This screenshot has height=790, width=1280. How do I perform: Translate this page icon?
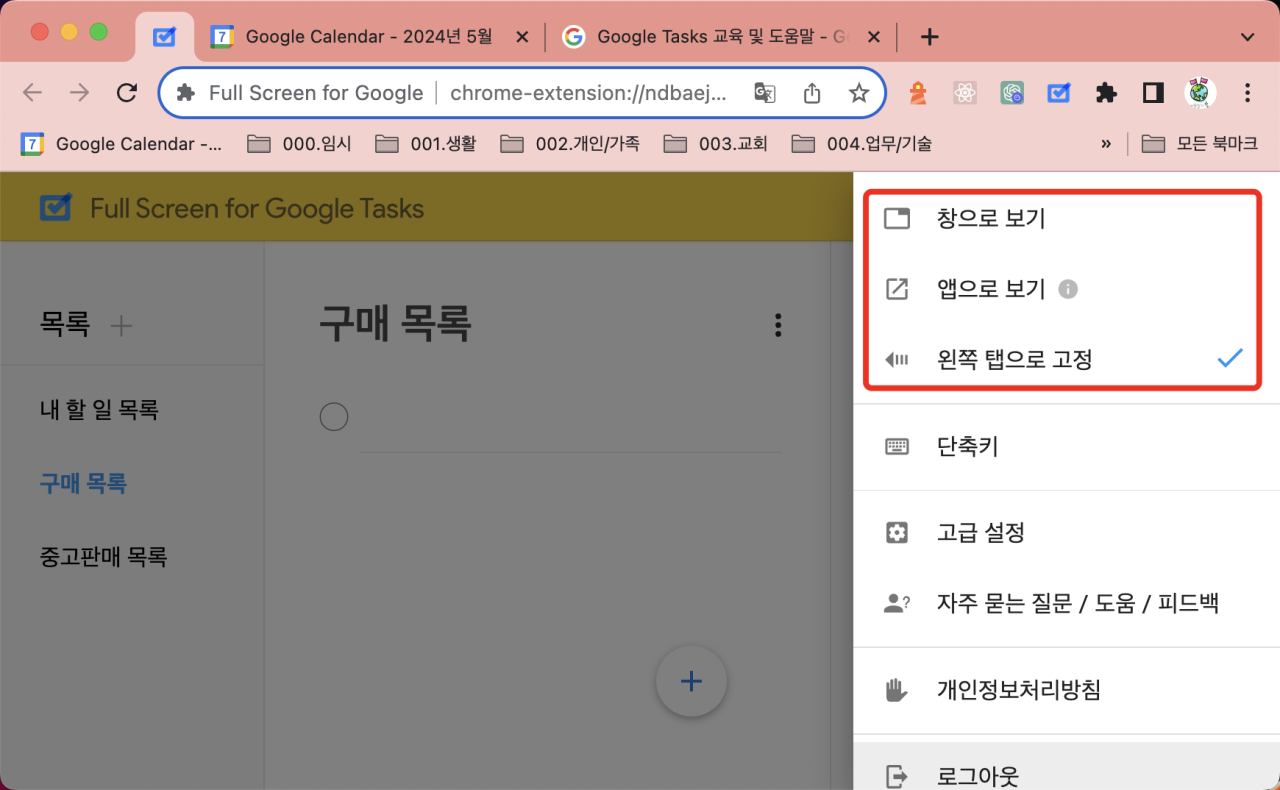765,93
